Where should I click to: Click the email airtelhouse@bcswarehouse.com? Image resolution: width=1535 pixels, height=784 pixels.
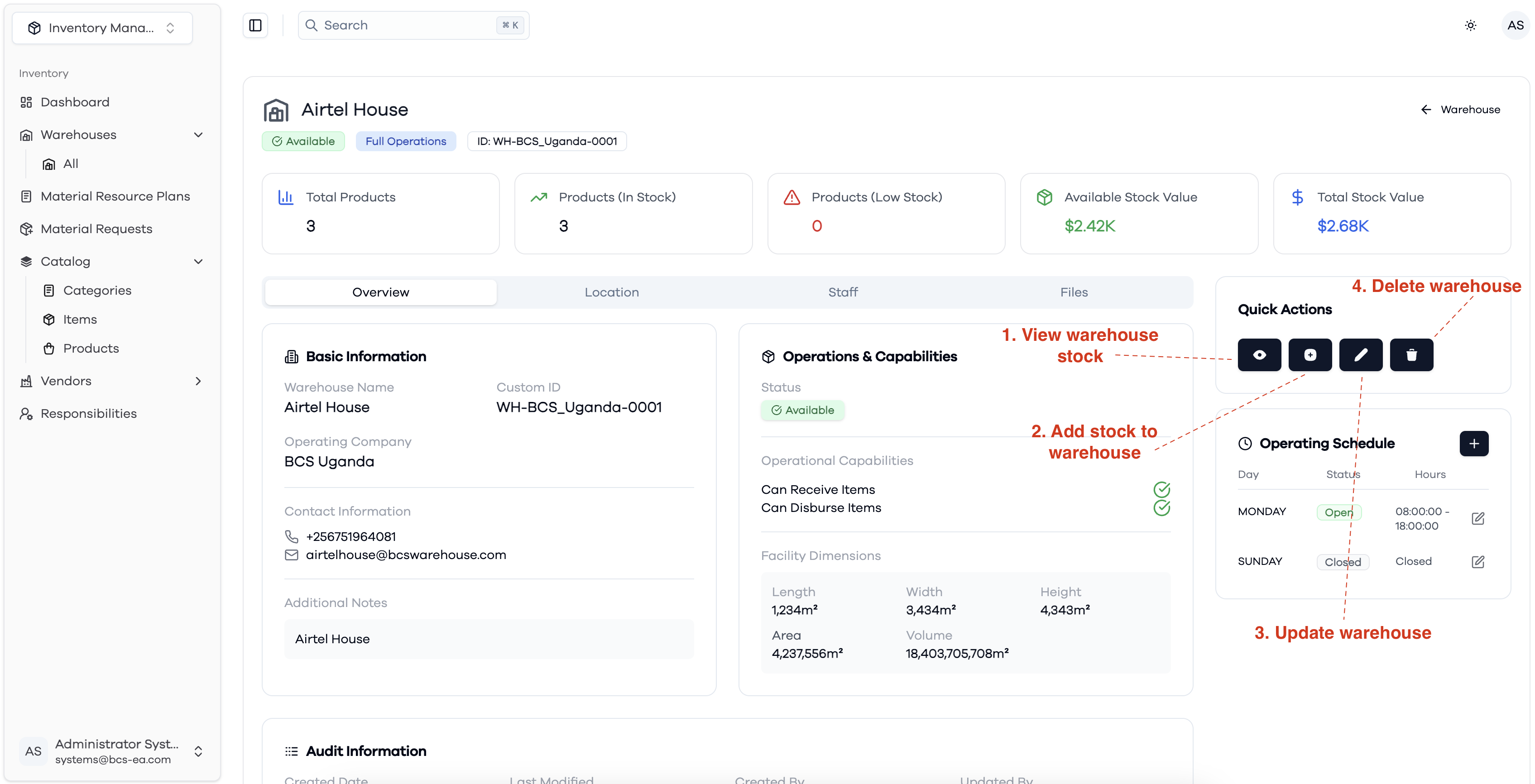click(406, 555)
